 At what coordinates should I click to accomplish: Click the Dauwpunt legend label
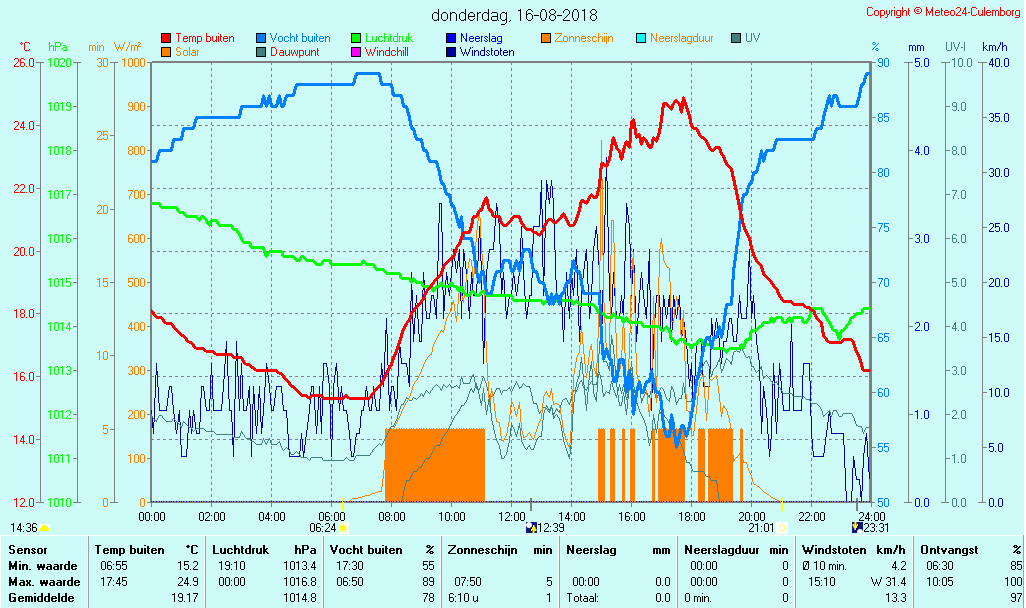point(293,51)
